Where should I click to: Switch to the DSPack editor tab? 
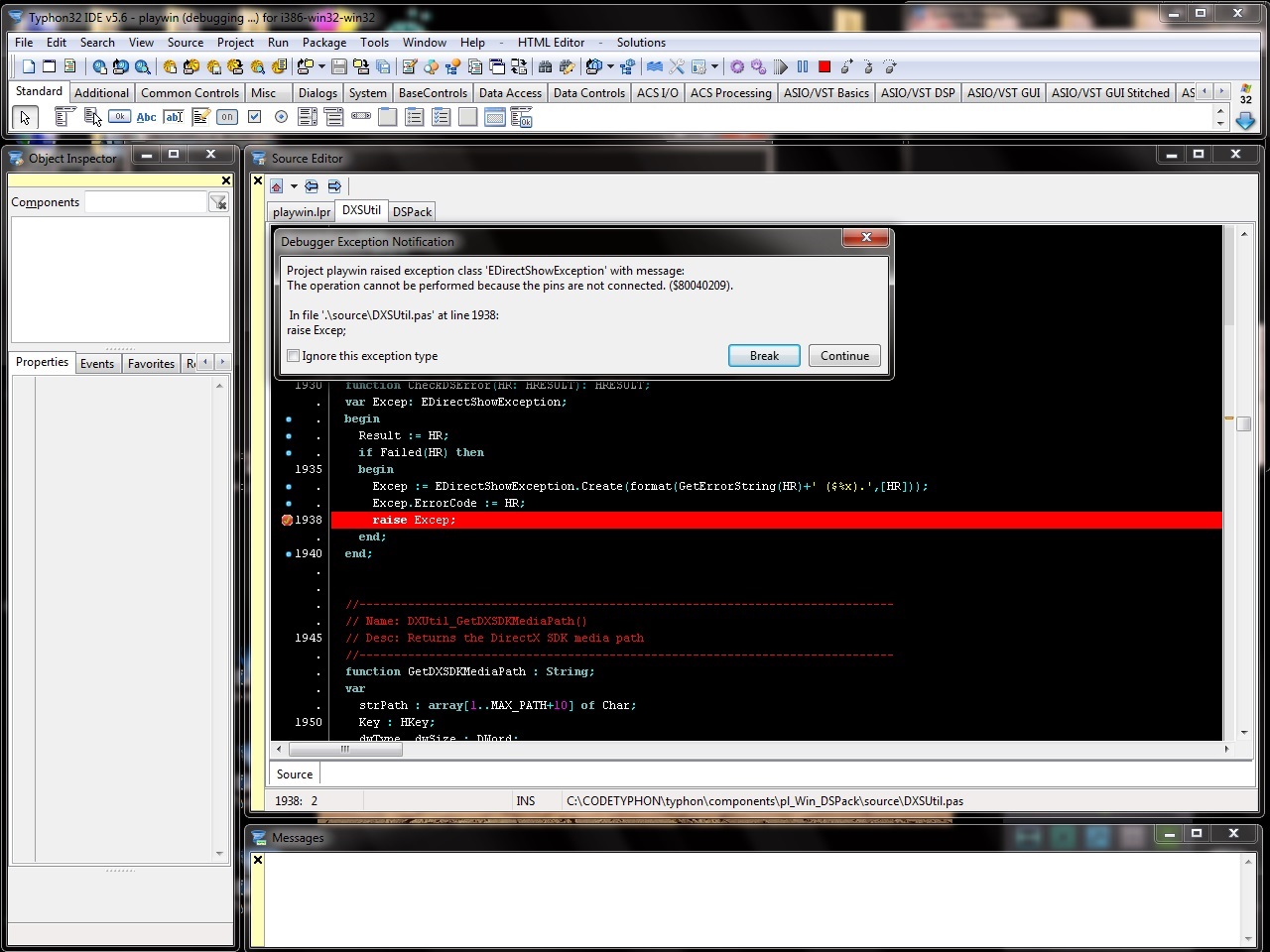click(x=412, y=212)
